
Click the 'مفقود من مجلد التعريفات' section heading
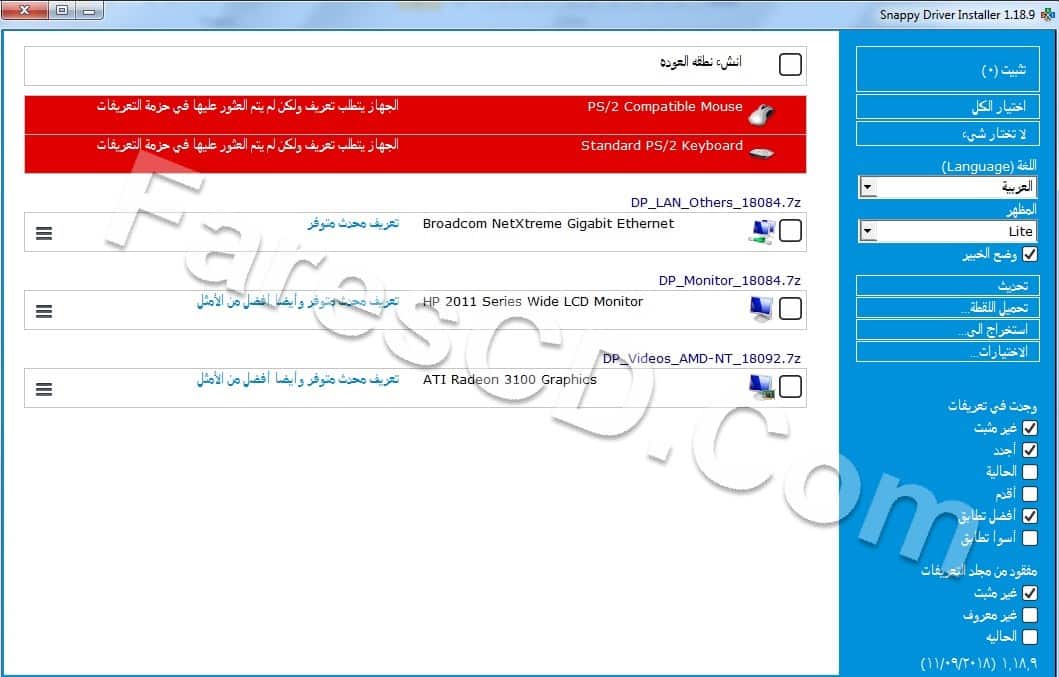[979, 570]
